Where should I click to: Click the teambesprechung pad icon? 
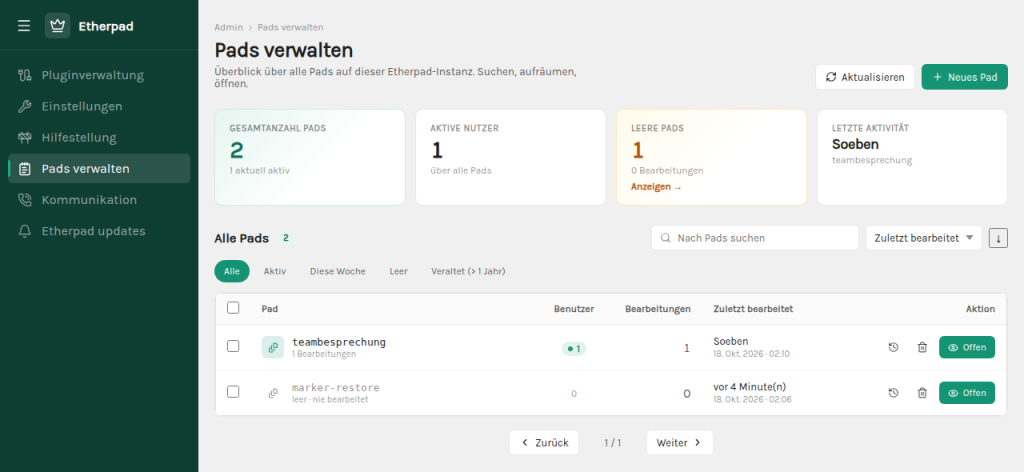point(273,347)
